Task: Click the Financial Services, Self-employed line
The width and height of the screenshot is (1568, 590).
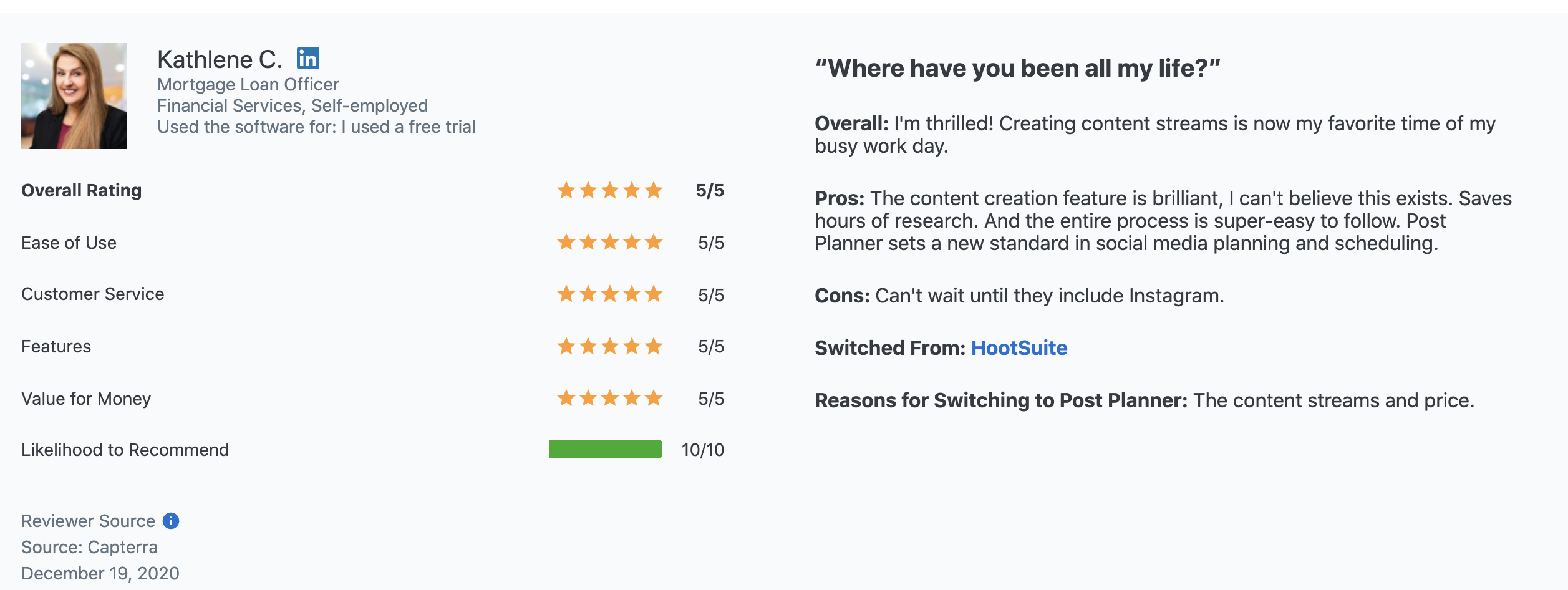Action: click(293, 105)
